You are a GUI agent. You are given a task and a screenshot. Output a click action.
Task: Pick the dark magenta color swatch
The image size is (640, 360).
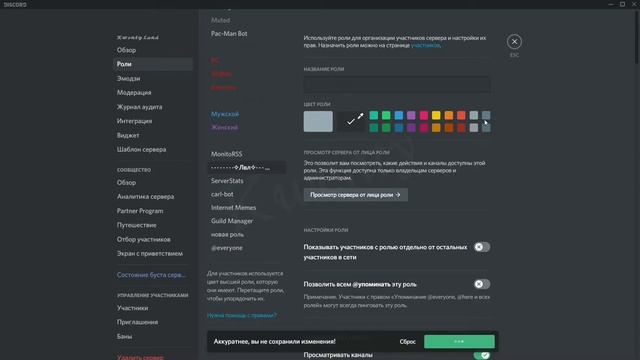coord(424,128)
